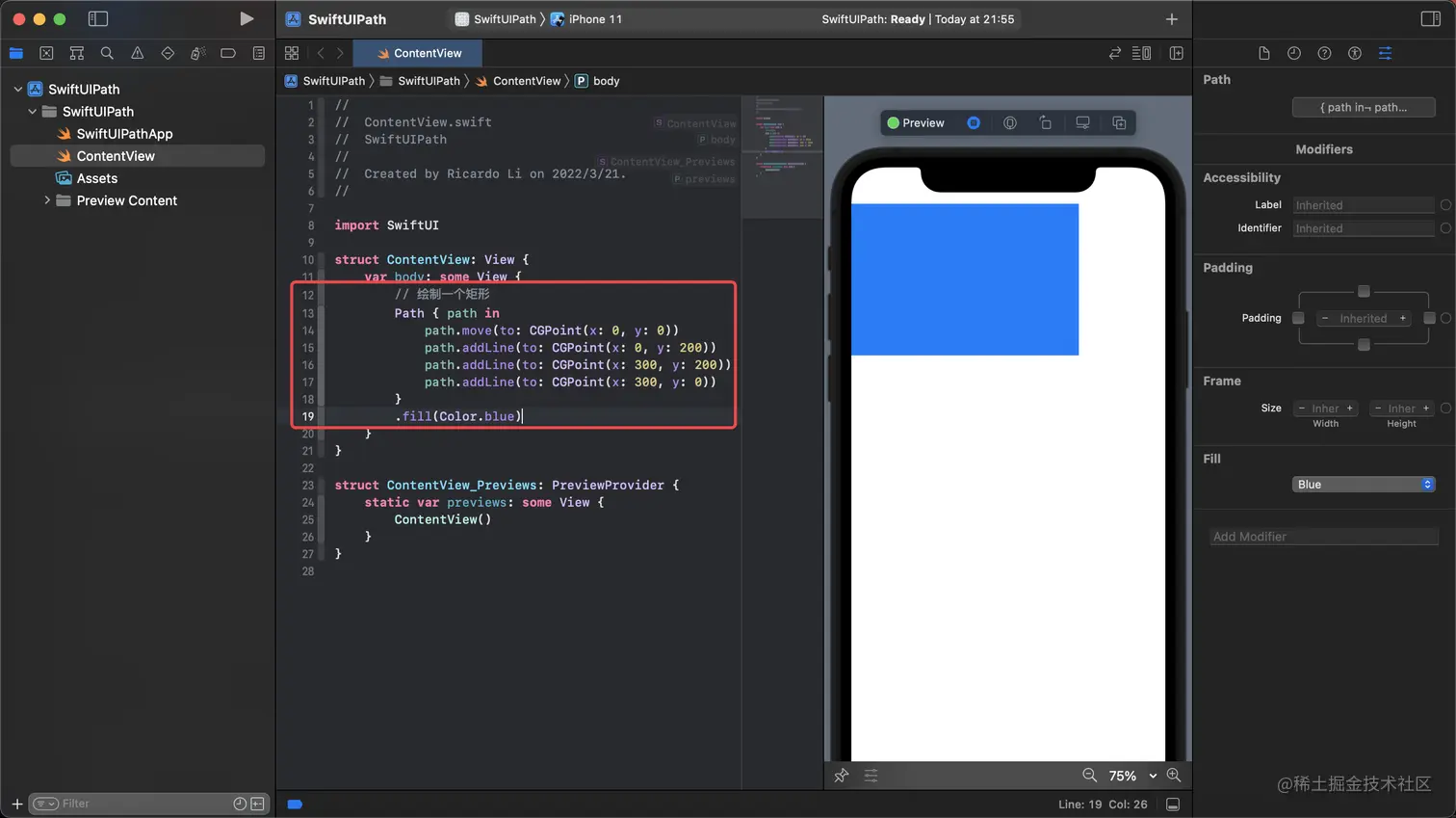Viewport: 1456px width, 818px height.
Task: Open navigator filter options menu
Action: tap(45, 804)
